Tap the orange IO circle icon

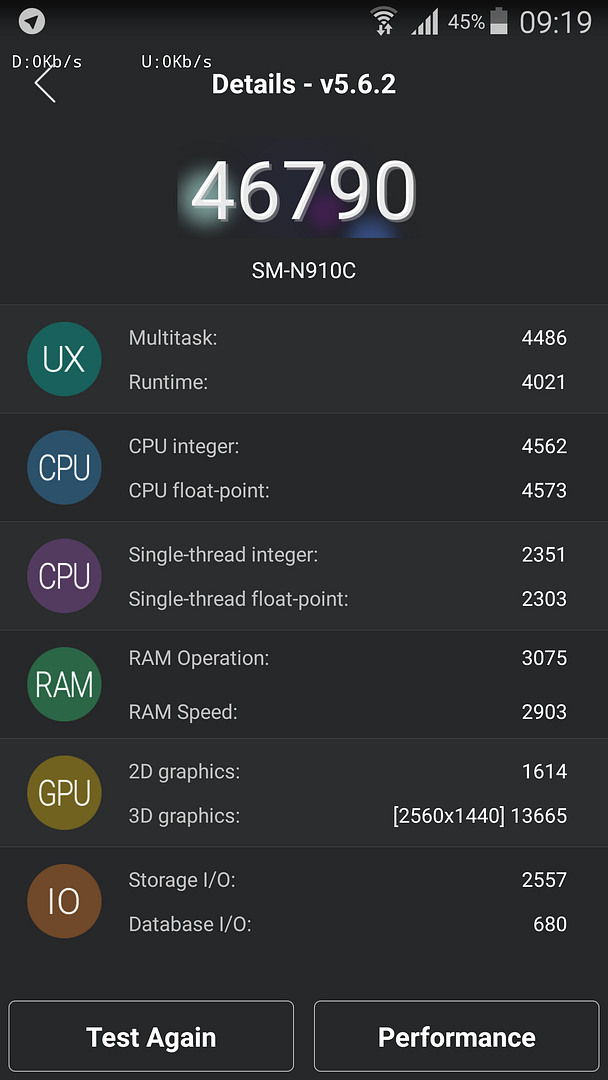pyautogui.click(x=64, y=902)
